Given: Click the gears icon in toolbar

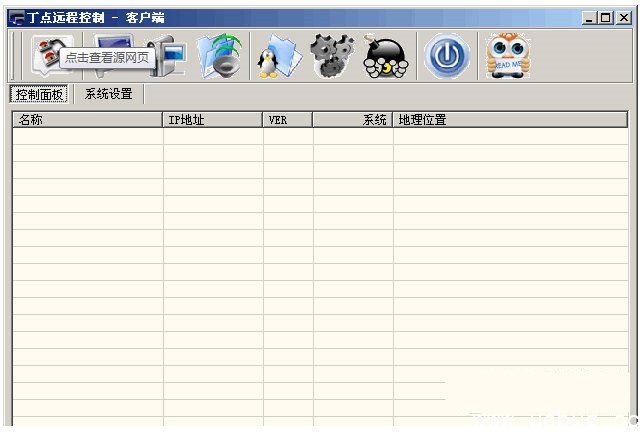Looking at the screenshot, I should click(x=331, y=56).
